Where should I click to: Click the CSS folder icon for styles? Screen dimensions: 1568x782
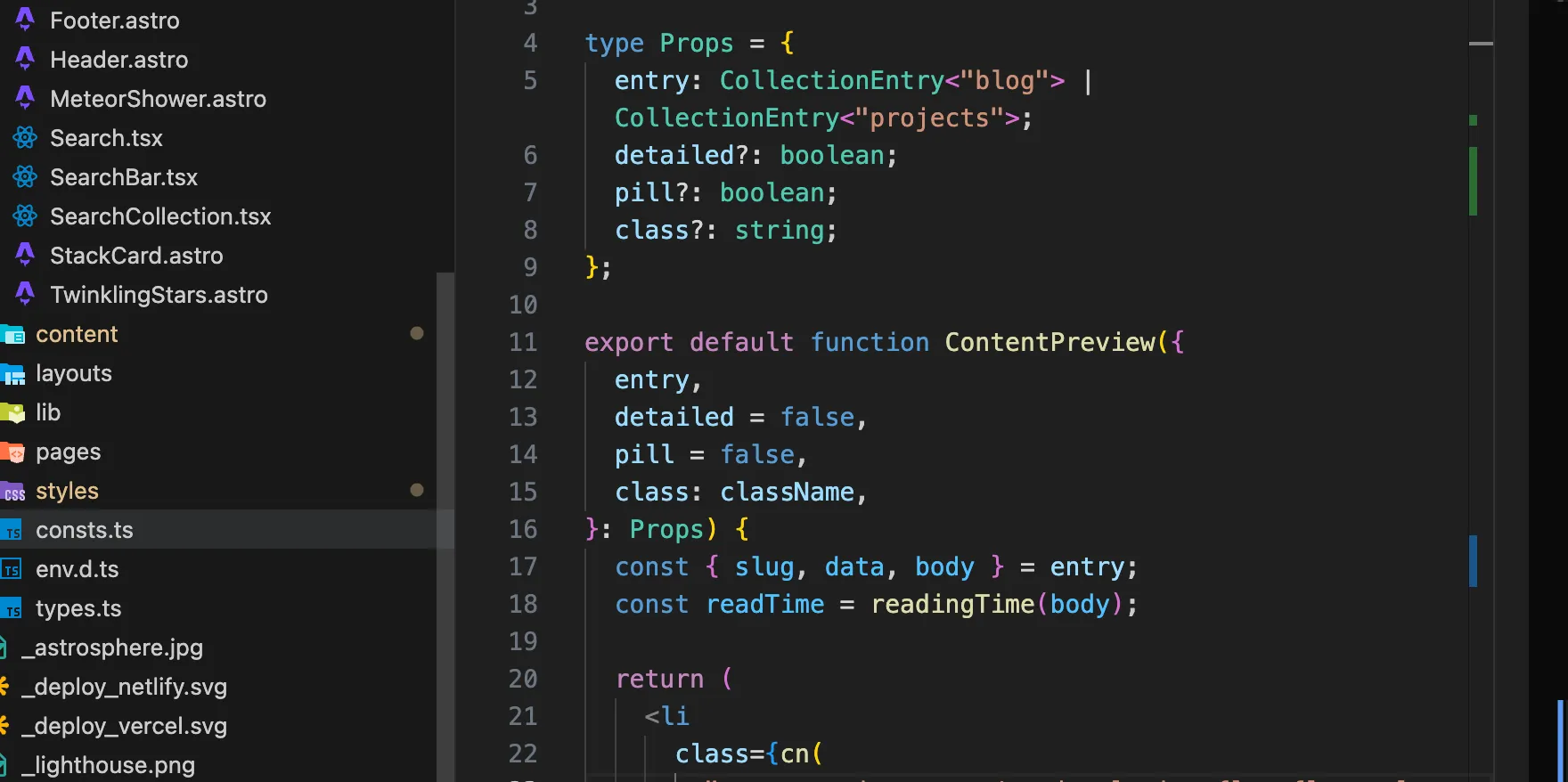pos(12,492)
